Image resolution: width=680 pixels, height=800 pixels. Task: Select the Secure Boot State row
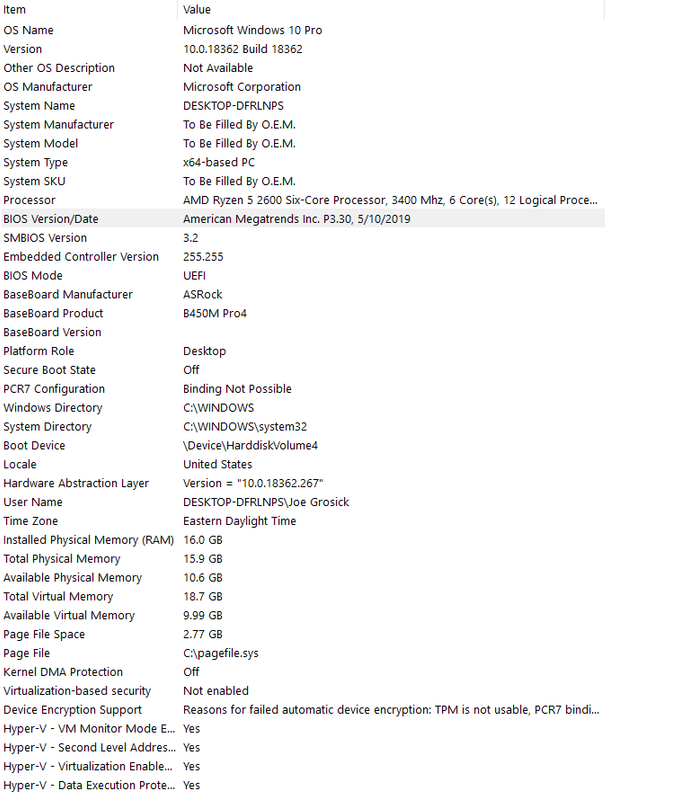(x=303, y=370)
